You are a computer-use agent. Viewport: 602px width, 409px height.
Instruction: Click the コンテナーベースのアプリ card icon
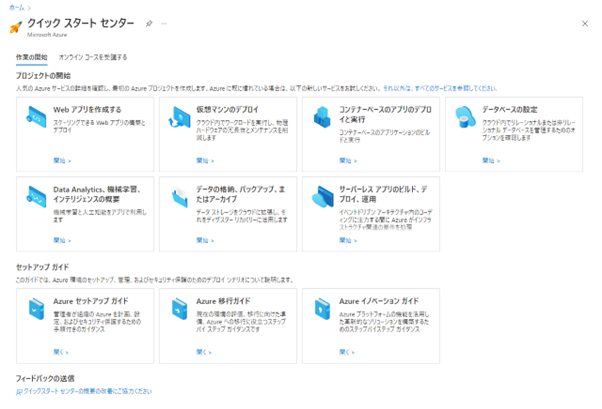point(324,118)
